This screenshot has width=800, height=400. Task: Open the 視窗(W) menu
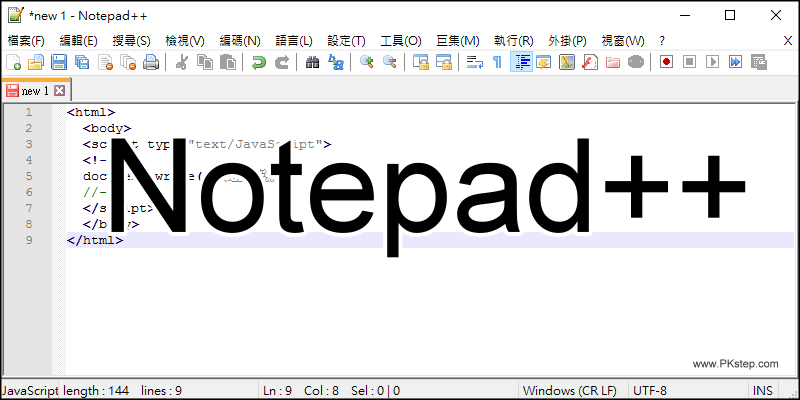pos(622,41)
